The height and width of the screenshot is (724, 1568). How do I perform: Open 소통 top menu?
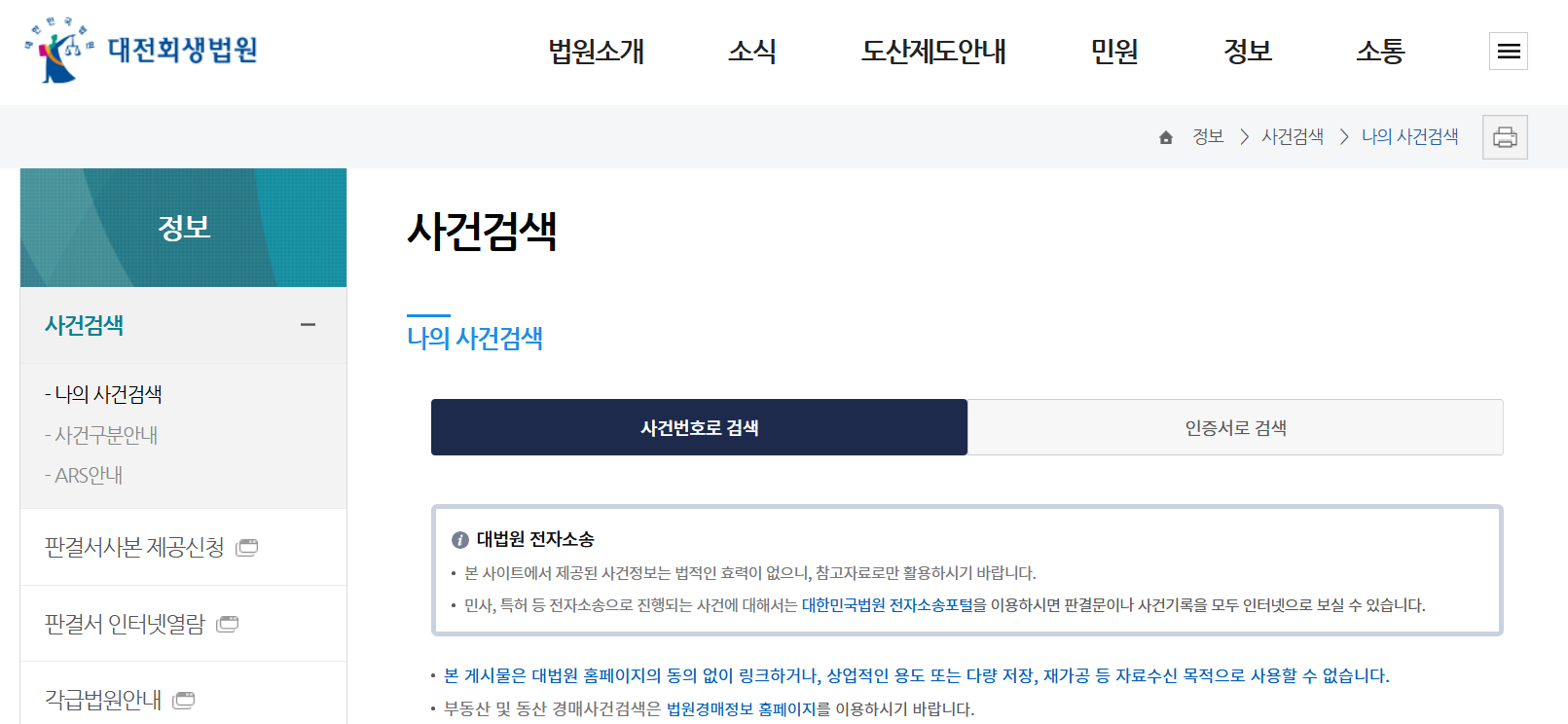(1380, 51)
